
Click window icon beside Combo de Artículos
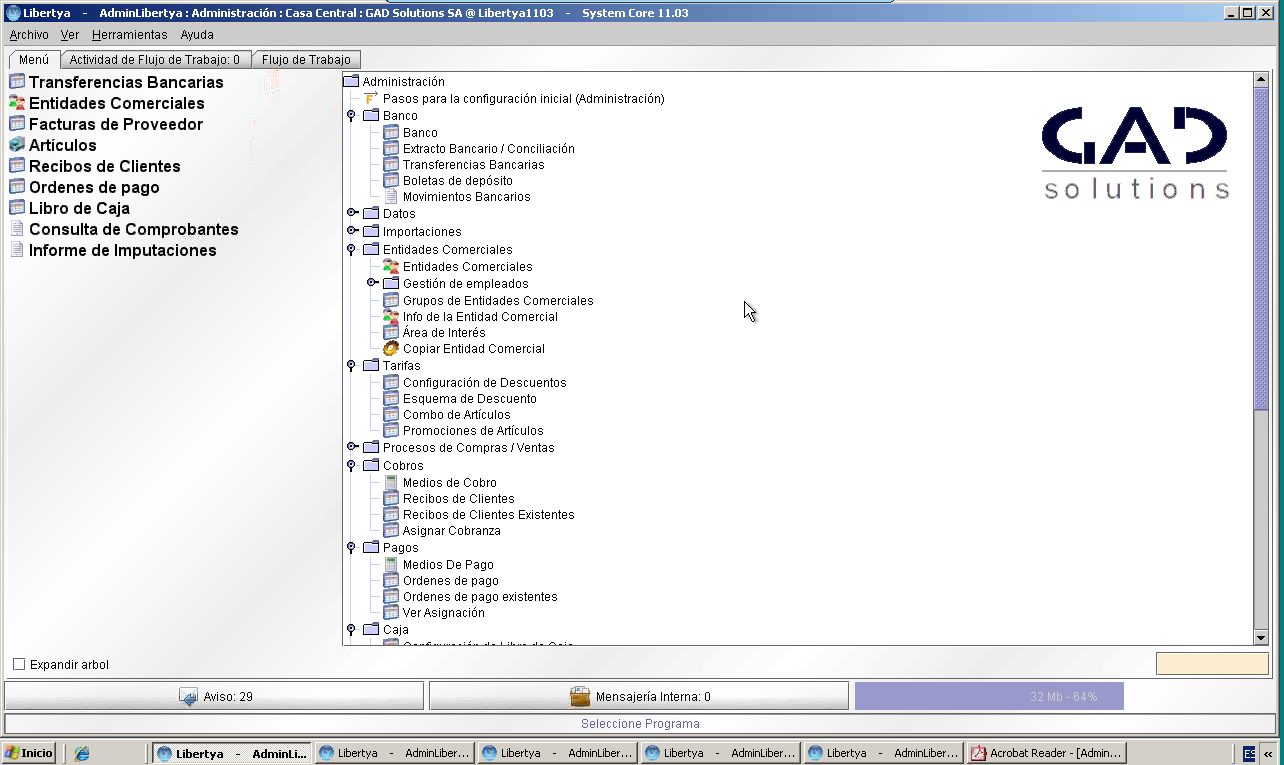(x=391, y=415)
